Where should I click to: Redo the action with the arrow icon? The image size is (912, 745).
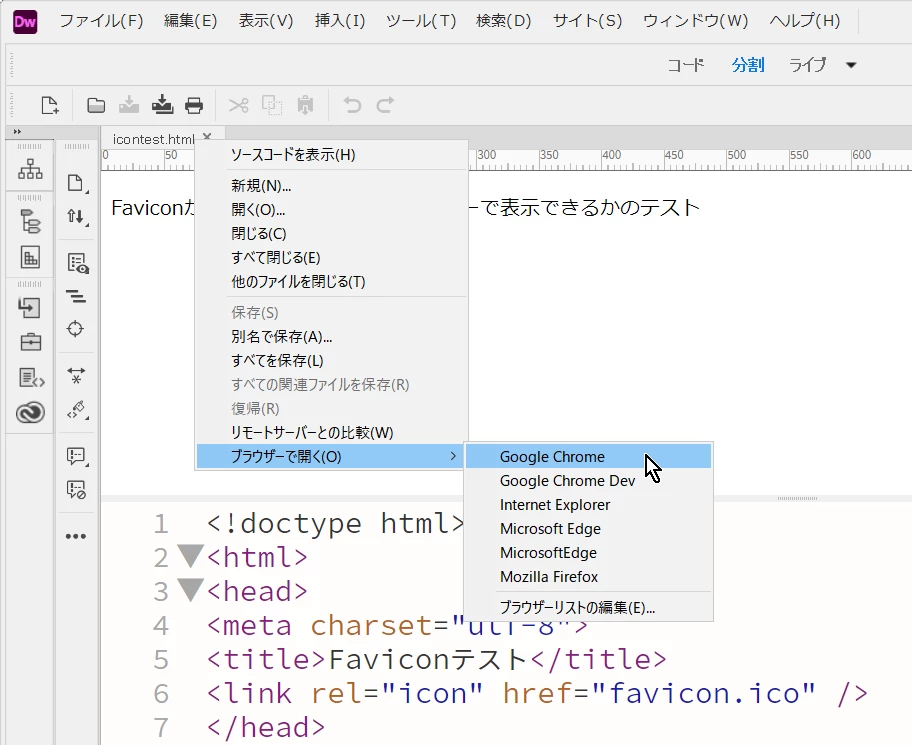[x=385, y=105]
